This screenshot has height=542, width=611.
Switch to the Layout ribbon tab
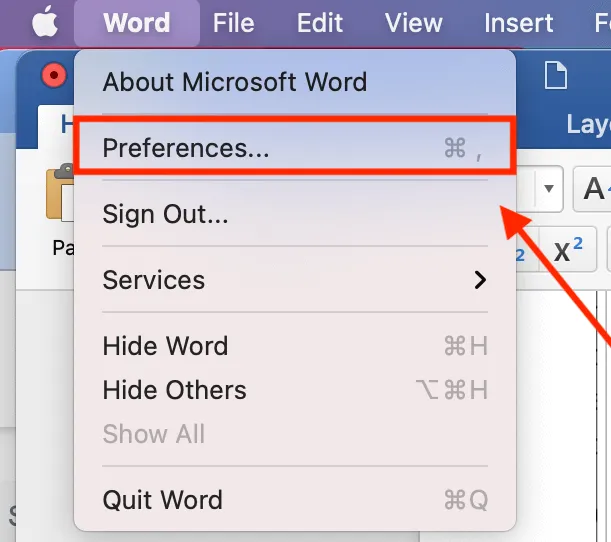(588, 125)
